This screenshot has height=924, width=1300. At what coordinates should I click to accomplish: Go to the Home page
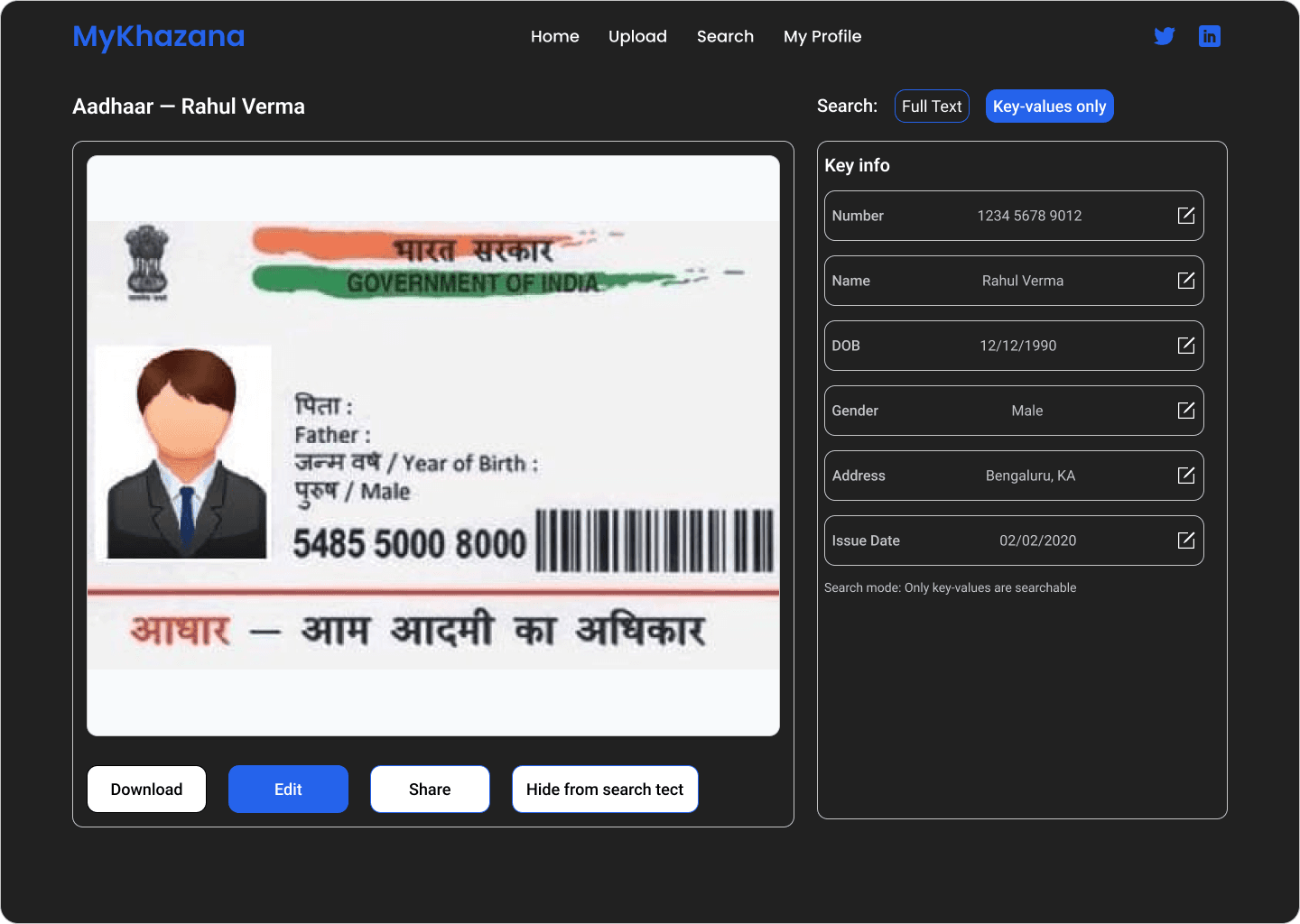pyautogui.click(x=555, y=36)
